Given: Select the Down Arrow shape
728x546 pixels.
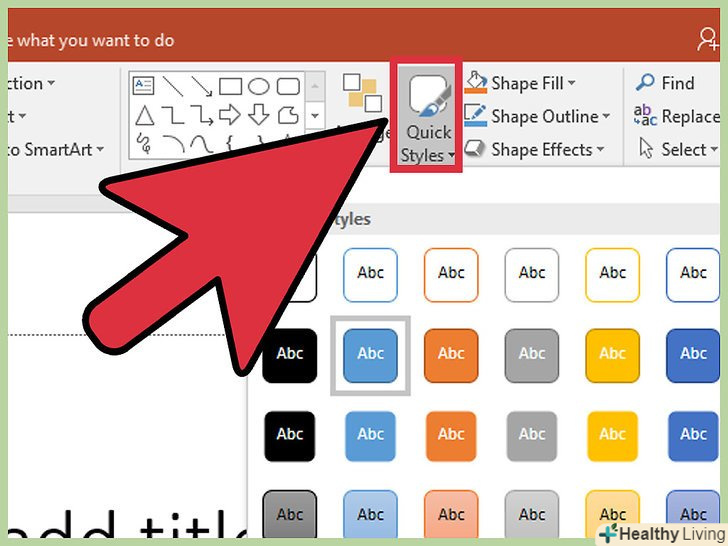Looking at the screenshot, I should 259,115.
